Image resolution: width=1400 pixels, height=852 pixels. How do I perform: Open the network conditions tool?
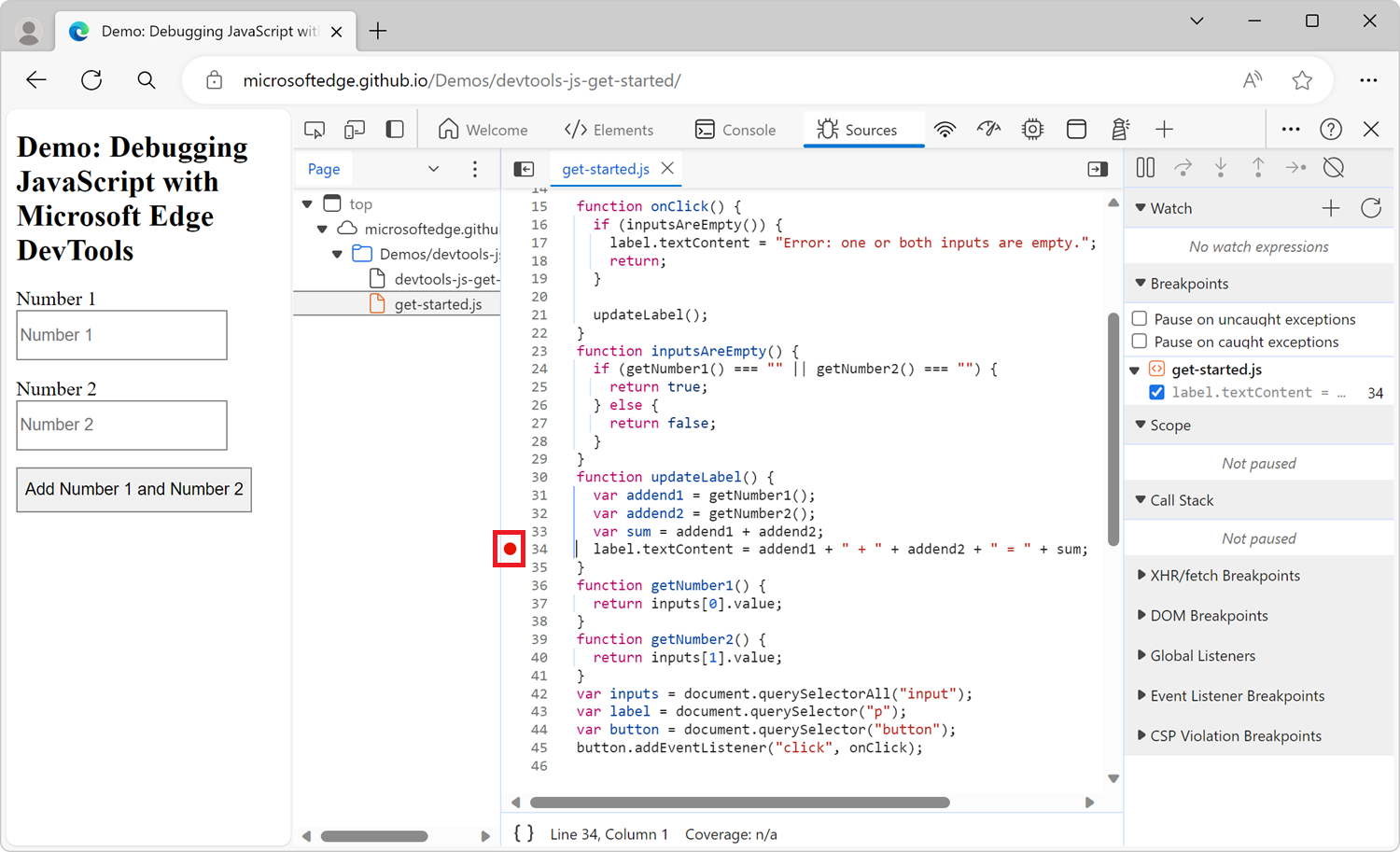(945, 129)
